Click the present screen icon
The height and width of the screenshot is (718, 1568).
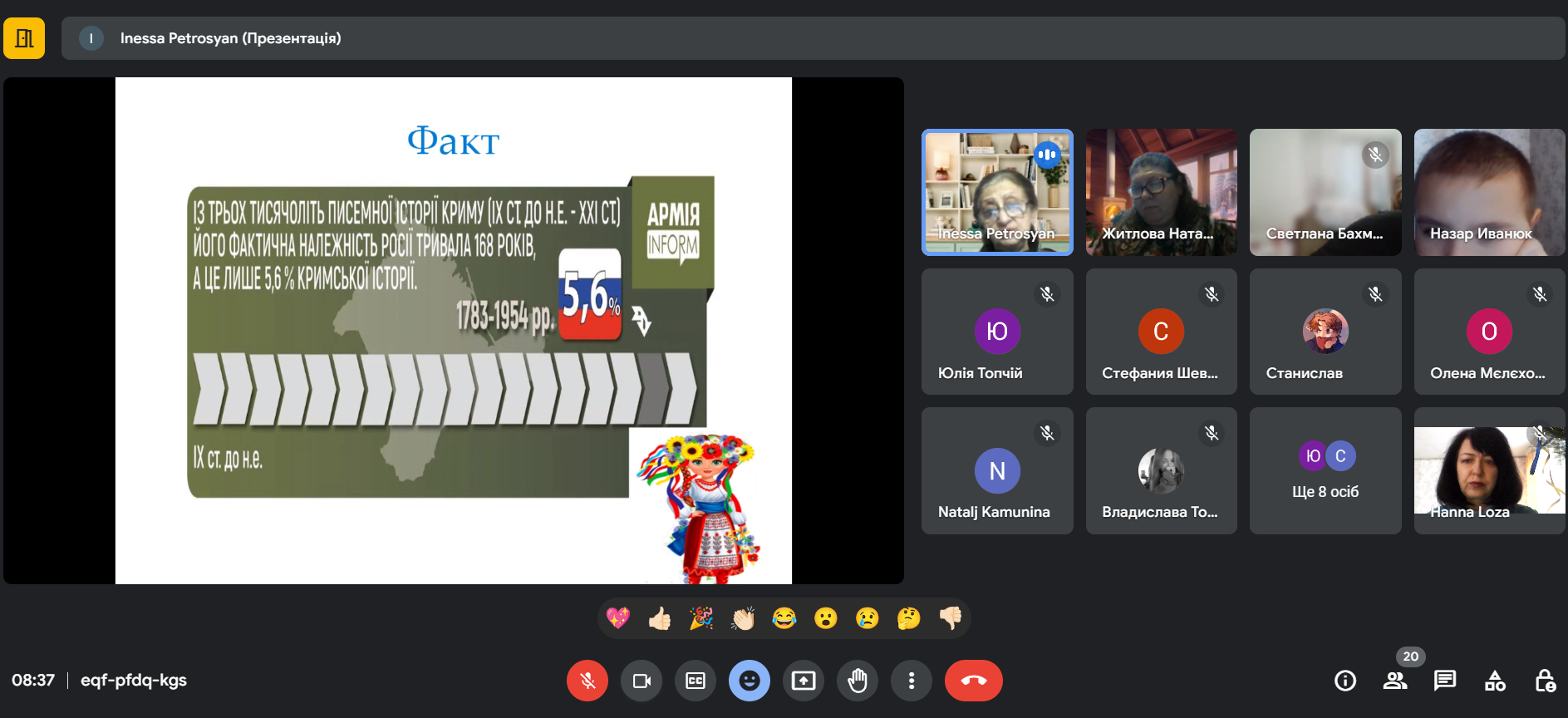[804, 681]
